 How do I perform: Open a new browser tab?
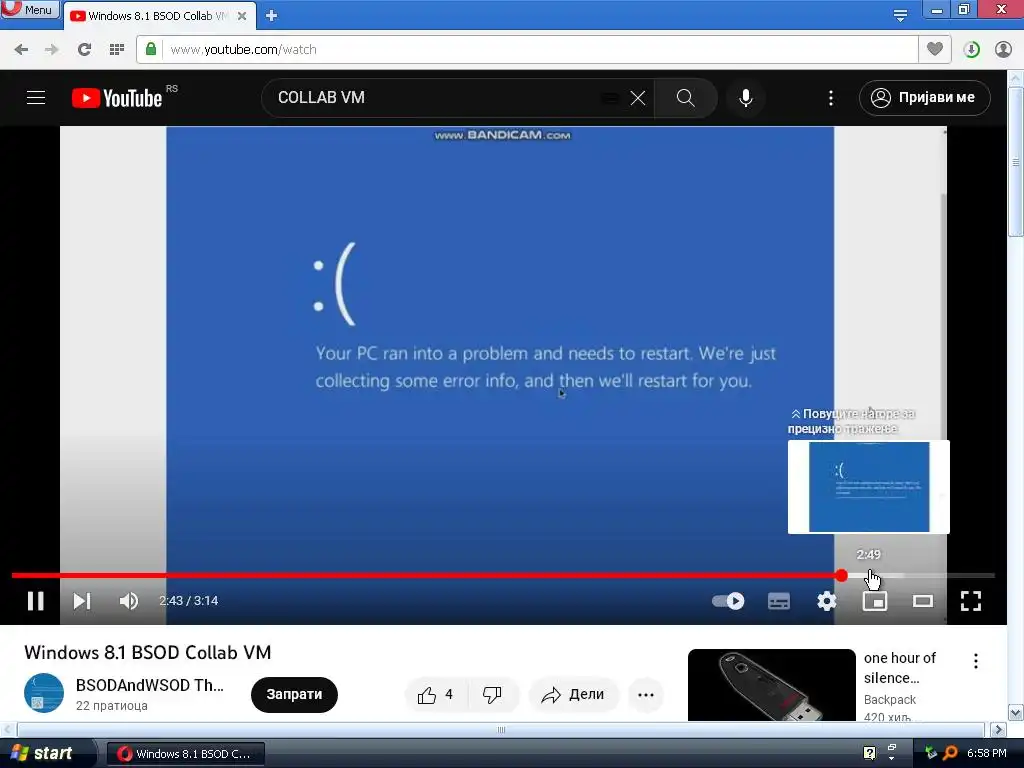point(271,16)
